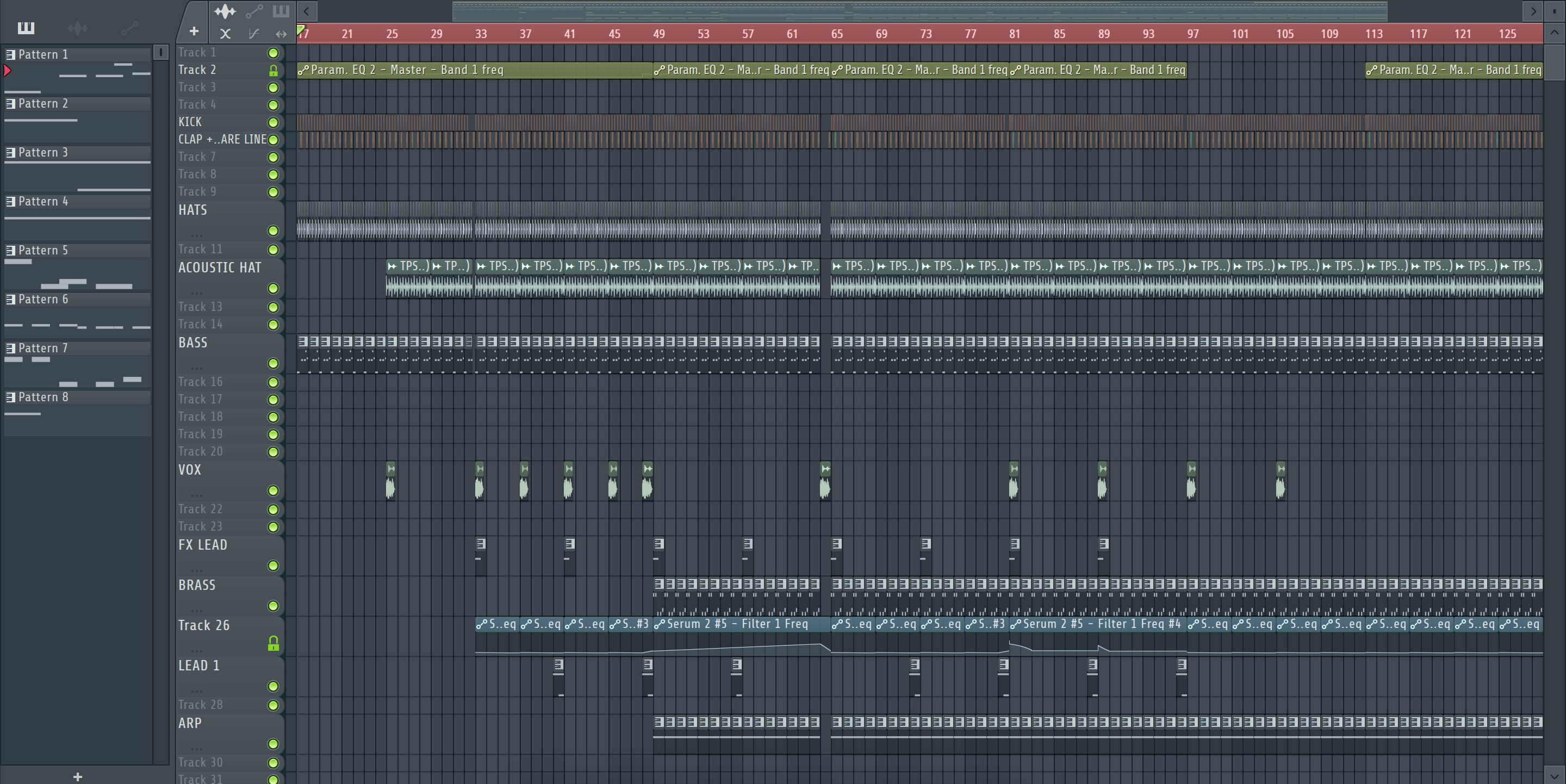Jump to bar 33 on the timeline
Screen dimensions: 1566x784
[x=481, y=34]
